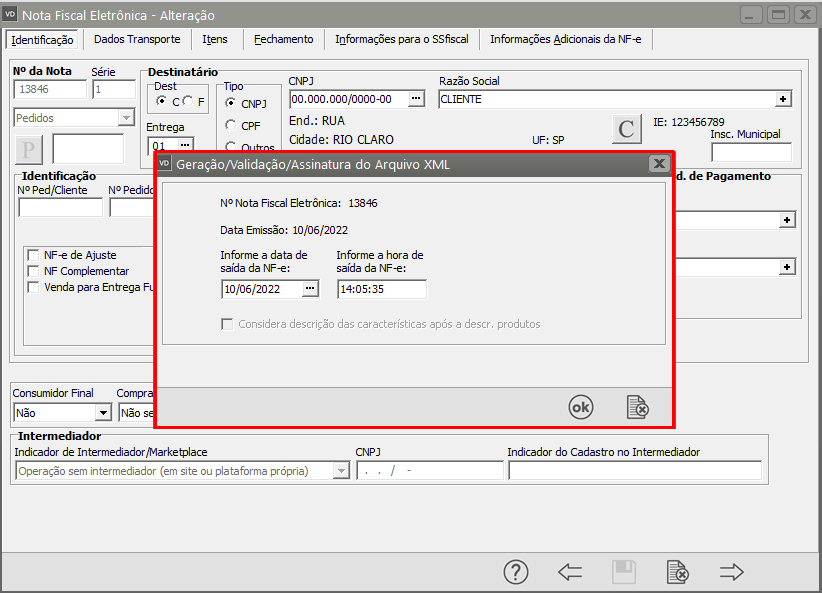Enable the NF-e de Ajuste checkbox

pyautogui.click(x=34, y=255)
